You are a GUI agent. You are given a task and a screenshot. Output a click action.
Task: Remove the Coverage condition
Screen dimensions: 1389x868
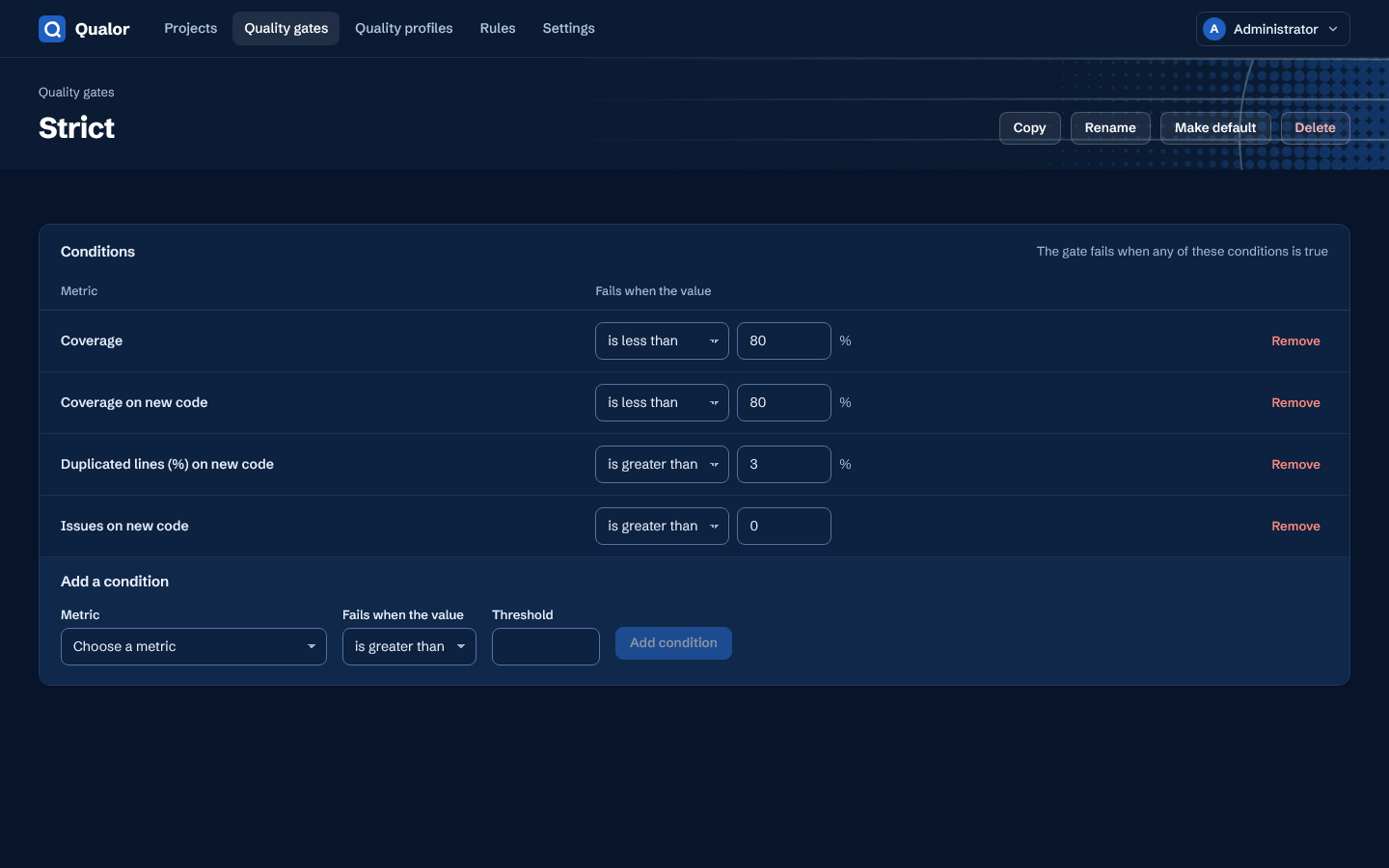pos(1295,340)
